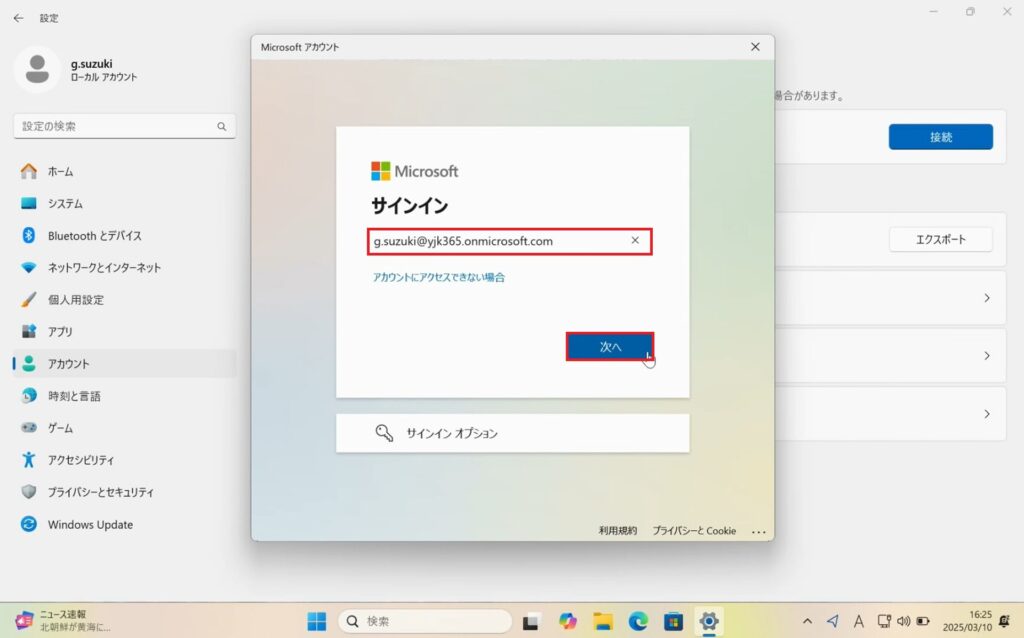
Task: Clear the email field with the X icon
Action: click(635, 240)
